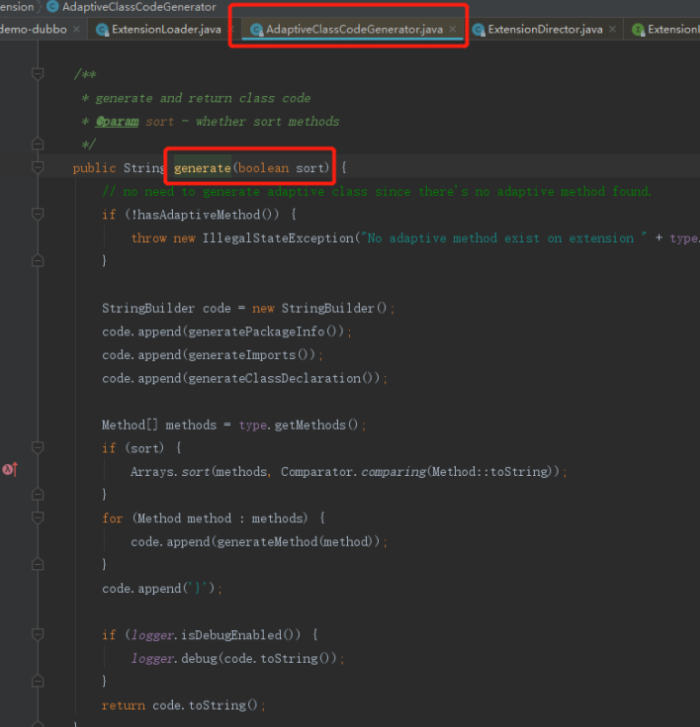Switch to the demo-dubbo tab
The height and width of the screenshot is (727, 700).
point(33,29)
